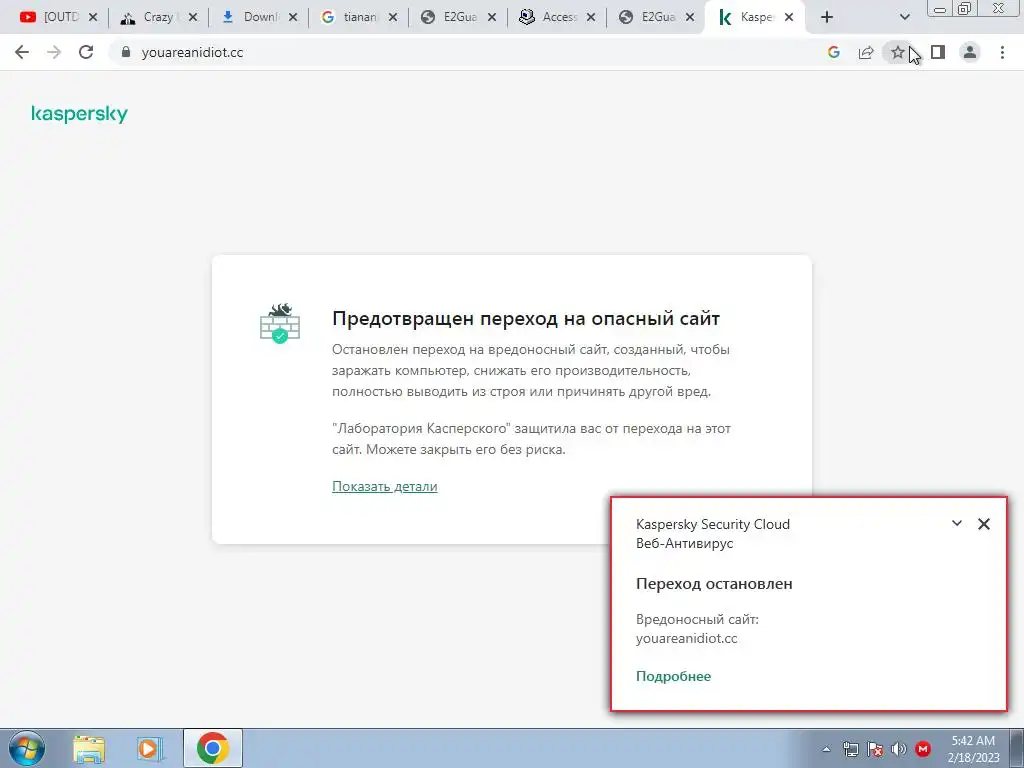
Task: Open the browser side panel icon
Action: [x=938, y=52]
